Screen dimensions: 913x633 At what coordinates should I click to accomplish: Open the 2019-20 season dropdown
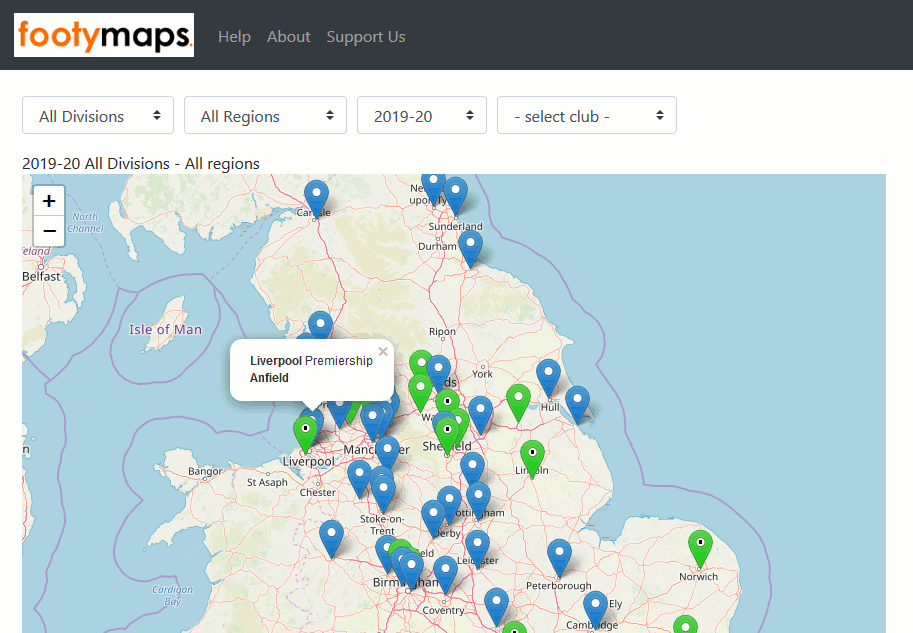[421, 116]
